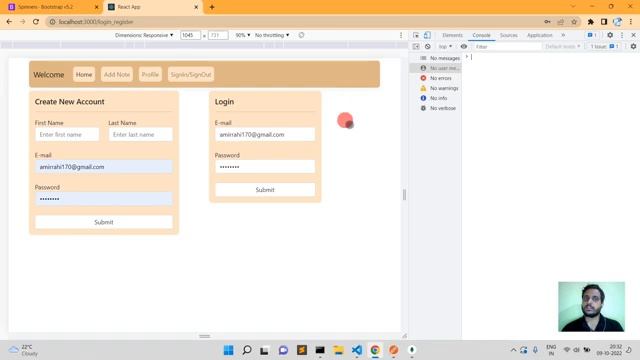Go back in browser history

[x=9, y=22]
